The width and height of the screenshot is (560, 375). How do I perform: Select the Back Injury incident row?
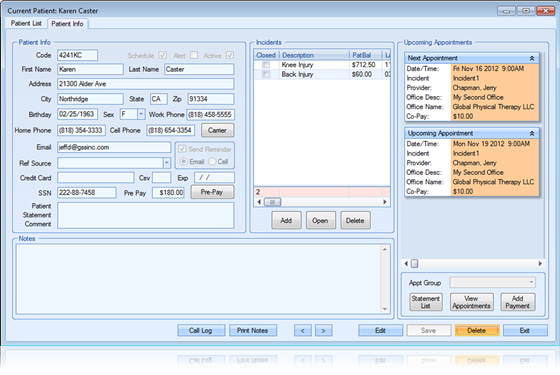(x=322, y=74)
